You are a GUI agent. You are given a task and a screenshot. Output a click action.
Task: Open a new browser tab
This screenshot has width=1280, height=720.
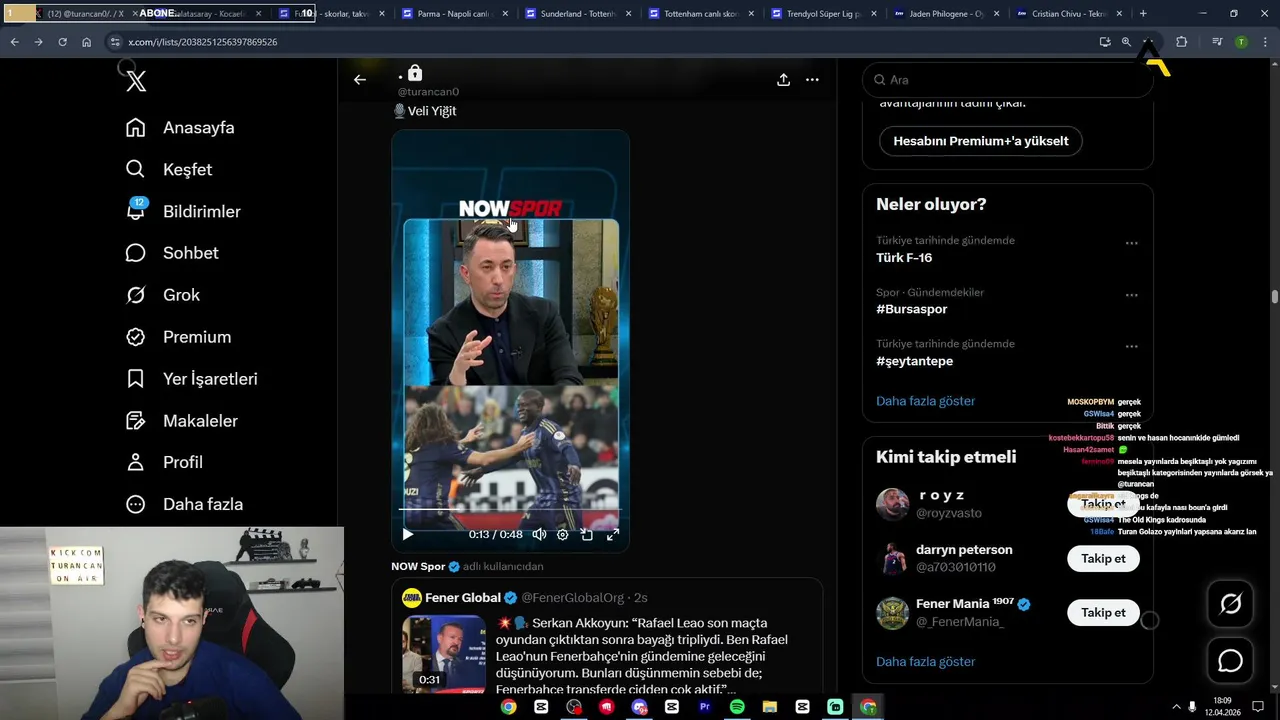pos(1143,14)
